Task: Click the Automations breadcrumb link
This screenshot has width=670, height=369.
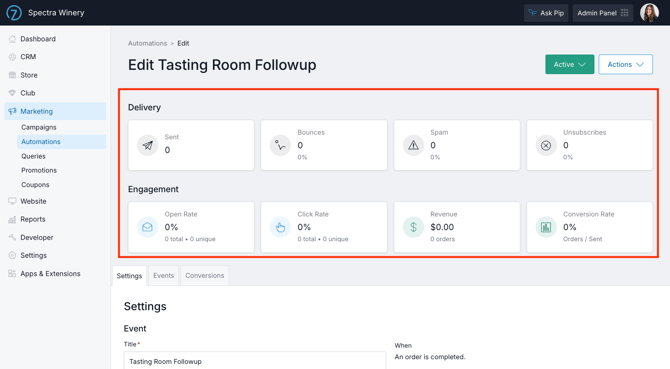Action: pos(147,44)
